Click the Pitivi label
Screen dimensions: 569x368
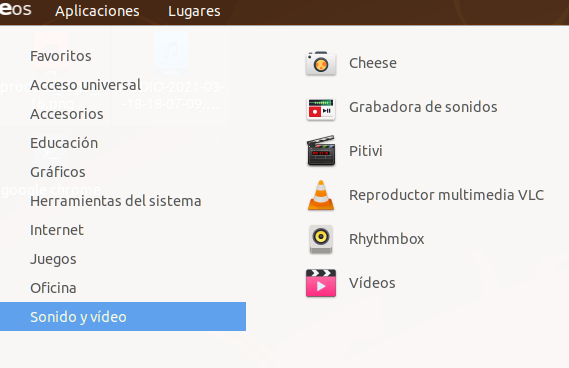point(366,151)
